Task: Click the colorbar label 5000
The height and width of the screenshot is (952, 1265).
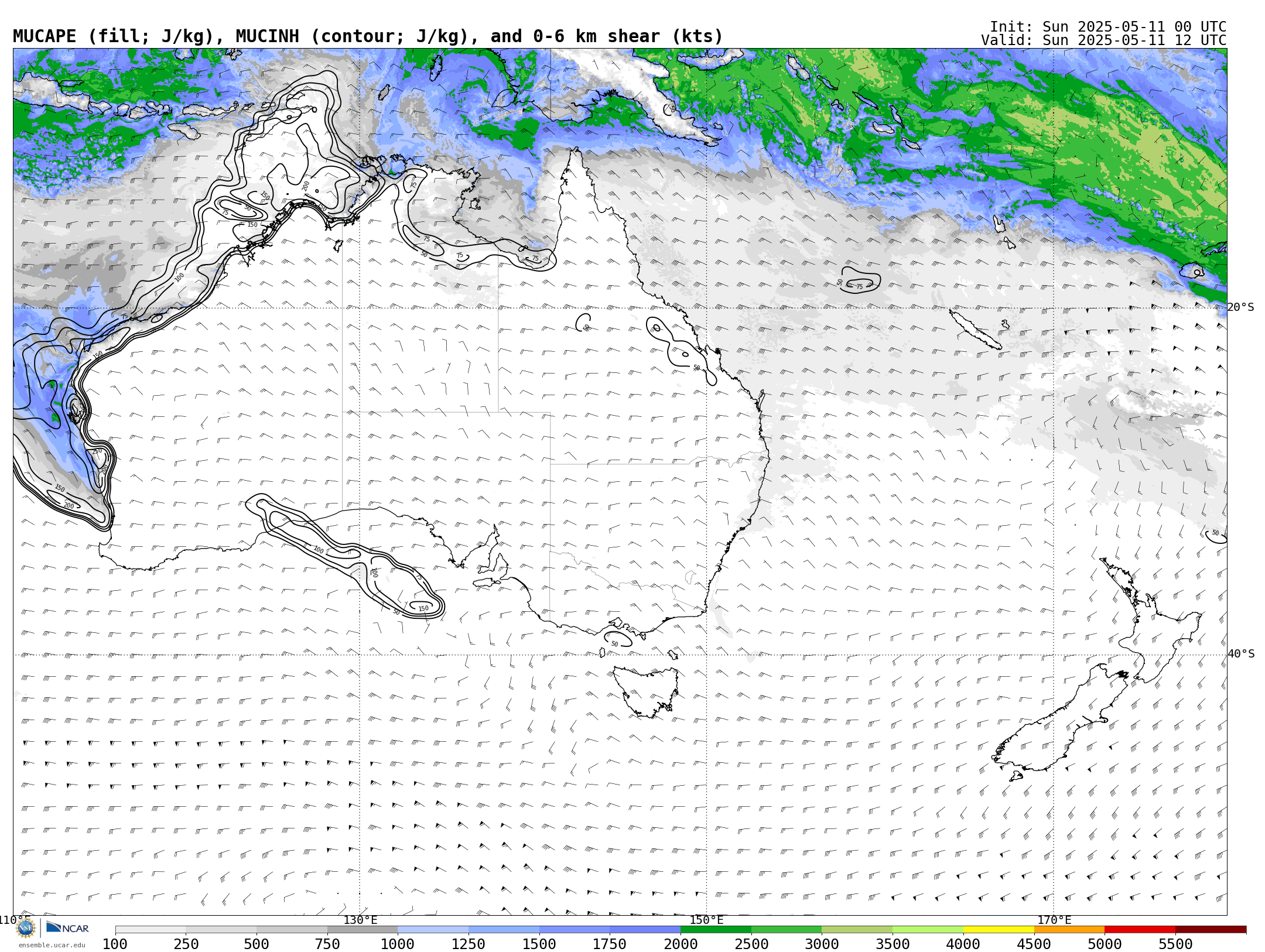Action: [1105, 944]
